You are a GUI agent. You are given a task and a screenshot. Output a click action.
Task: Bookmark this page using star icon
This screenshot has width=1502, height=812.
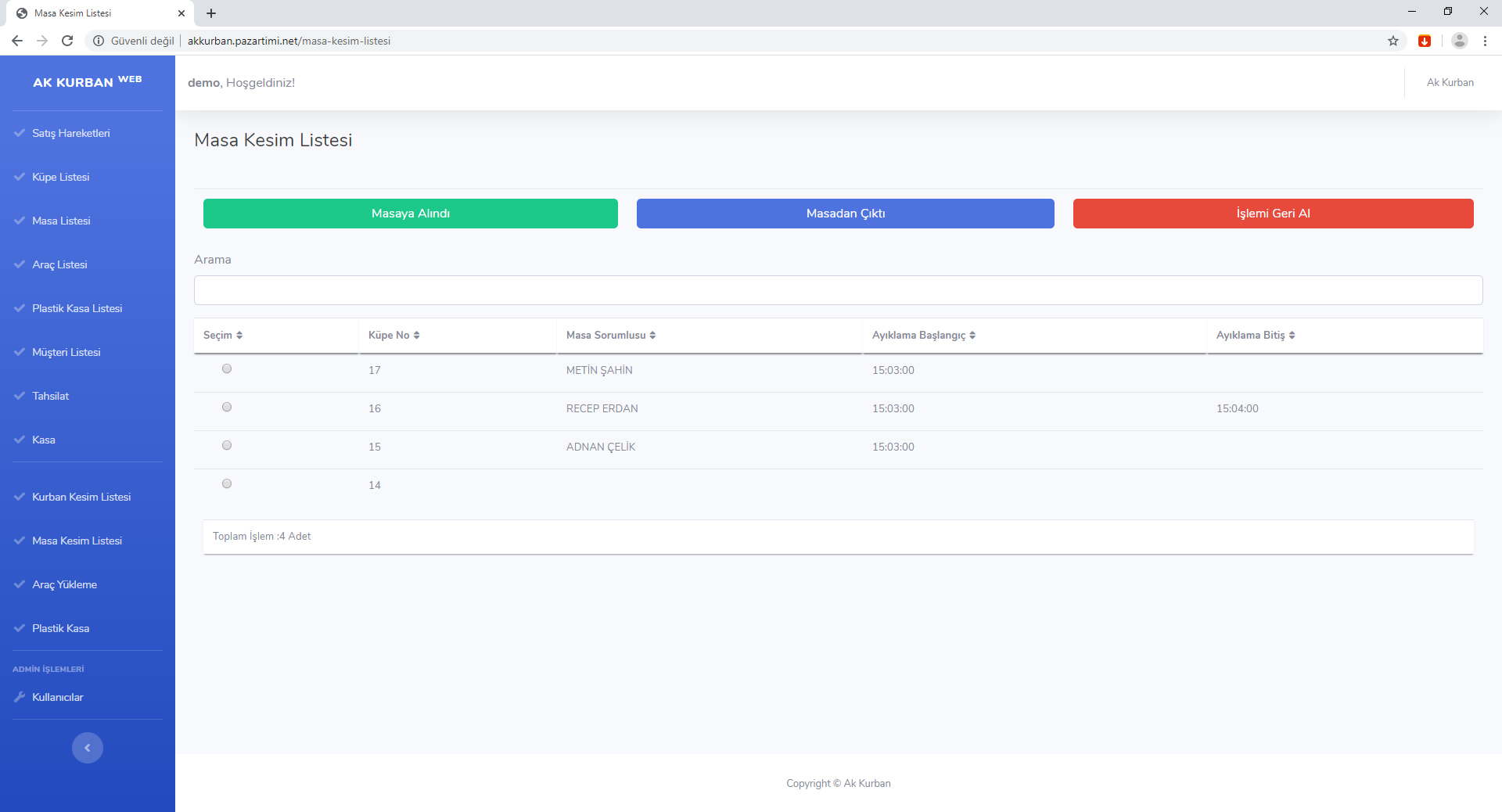[1393, 41]
